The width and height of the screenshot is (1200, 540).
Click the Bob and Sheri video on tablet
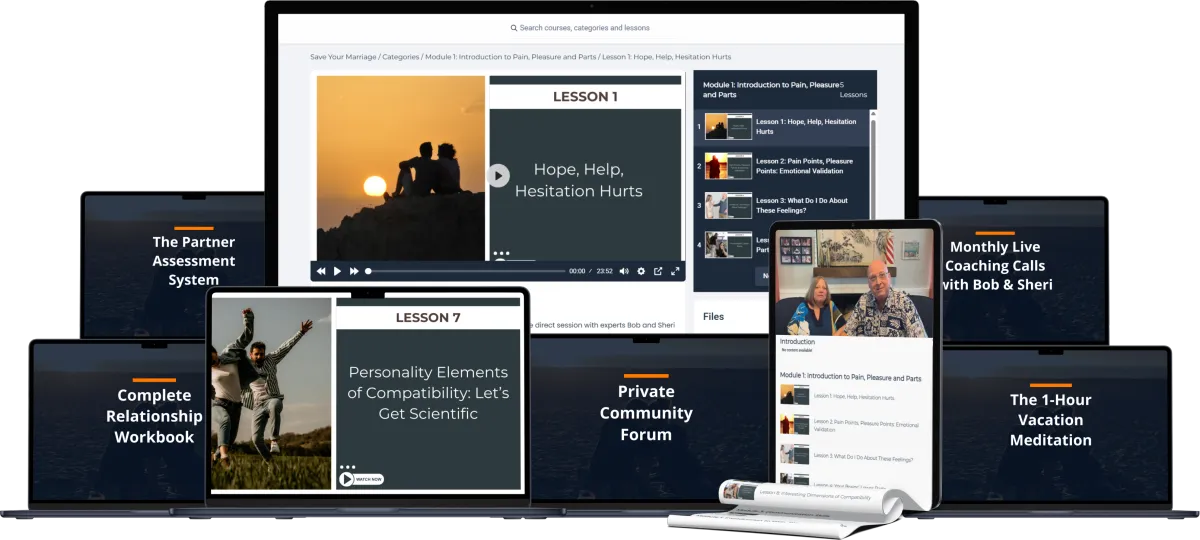coord(855,282)
